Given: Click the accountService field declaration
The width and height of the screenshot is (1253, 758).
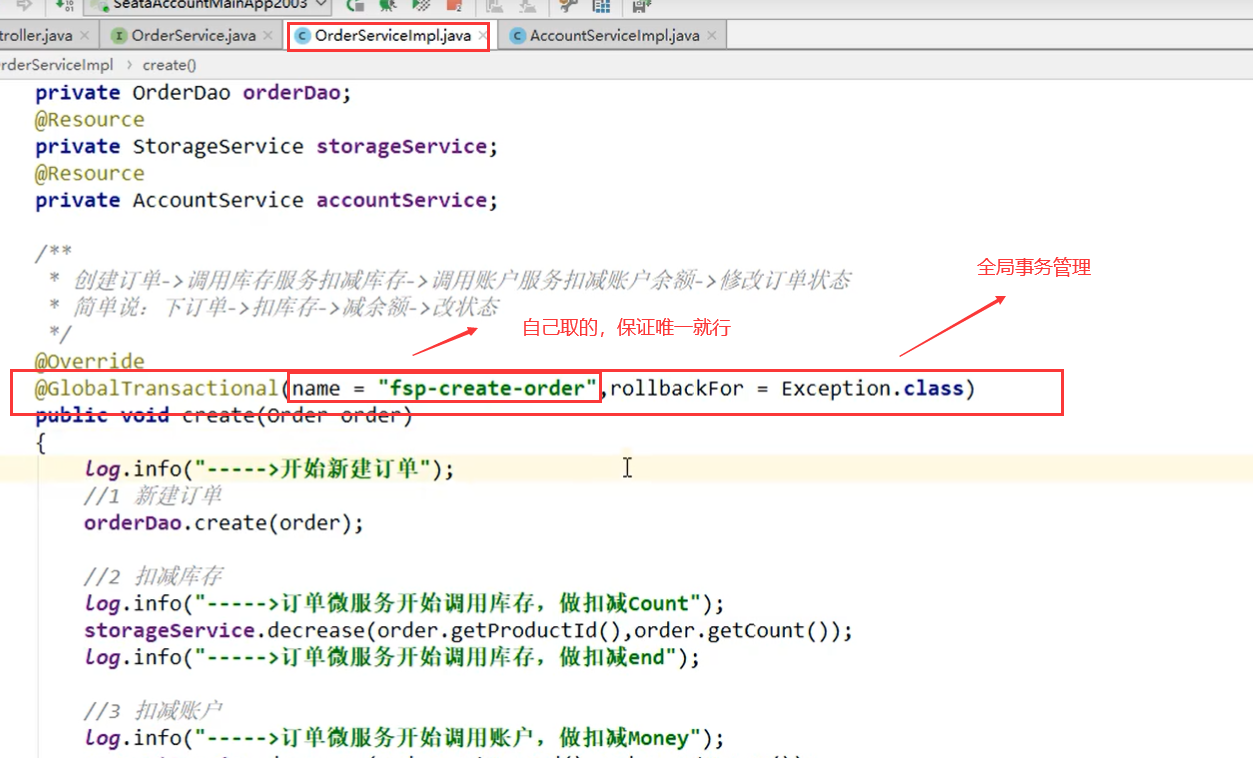Looking at the screenshot, I should (x=266, y=201).
